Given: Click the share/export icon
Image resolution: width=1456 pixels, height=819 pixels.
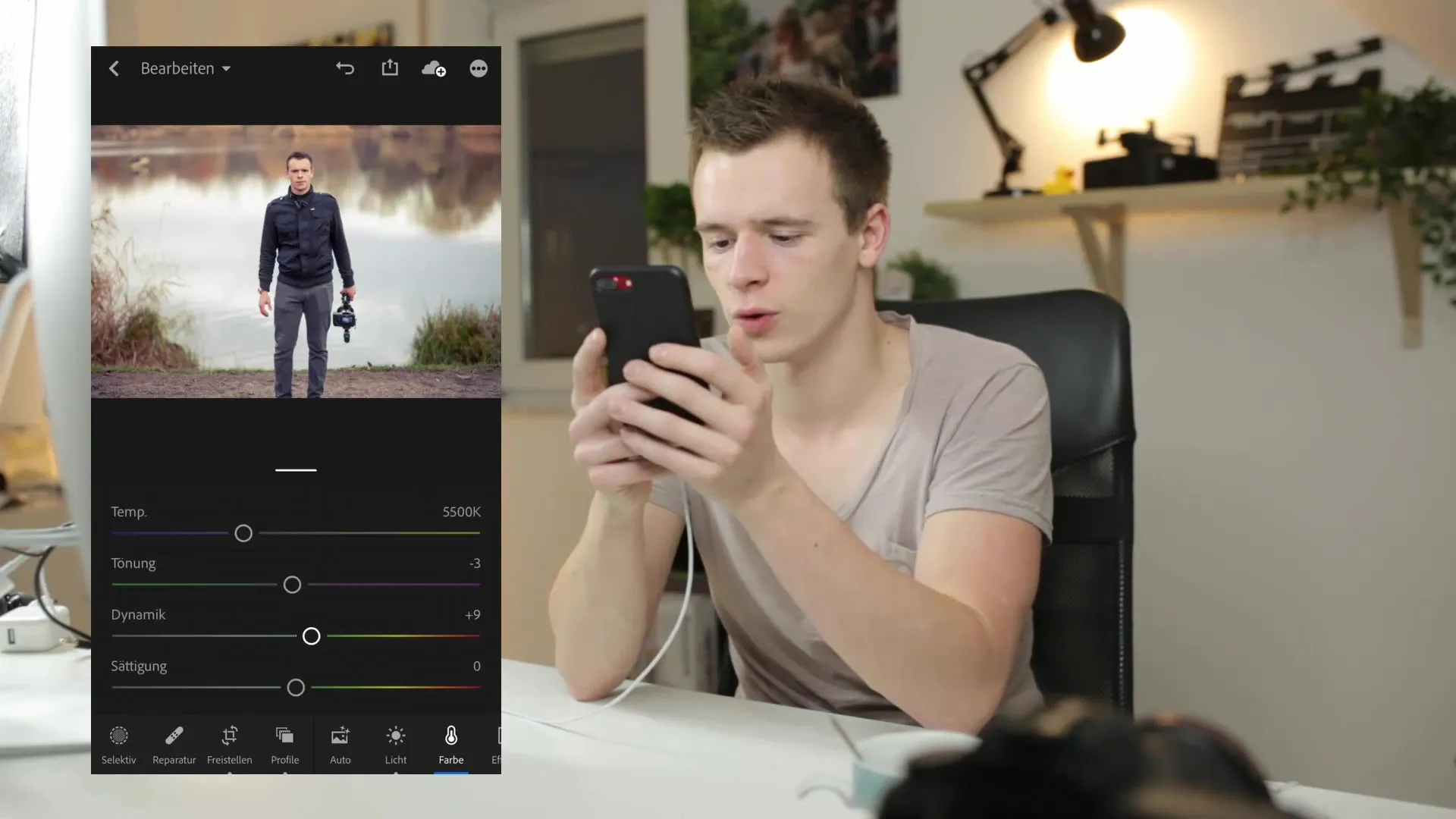Looking at the screenshot, I should (x=389, y=68).
